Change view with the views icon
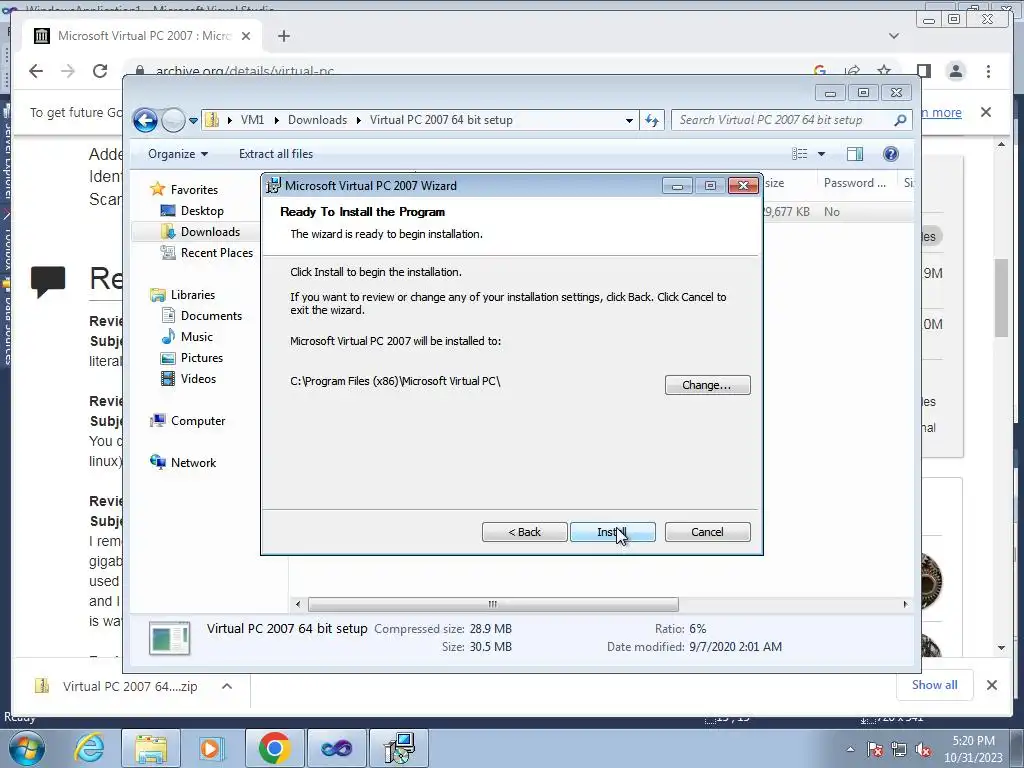Viewport: 1024px width, 768px height. point(799,154)
